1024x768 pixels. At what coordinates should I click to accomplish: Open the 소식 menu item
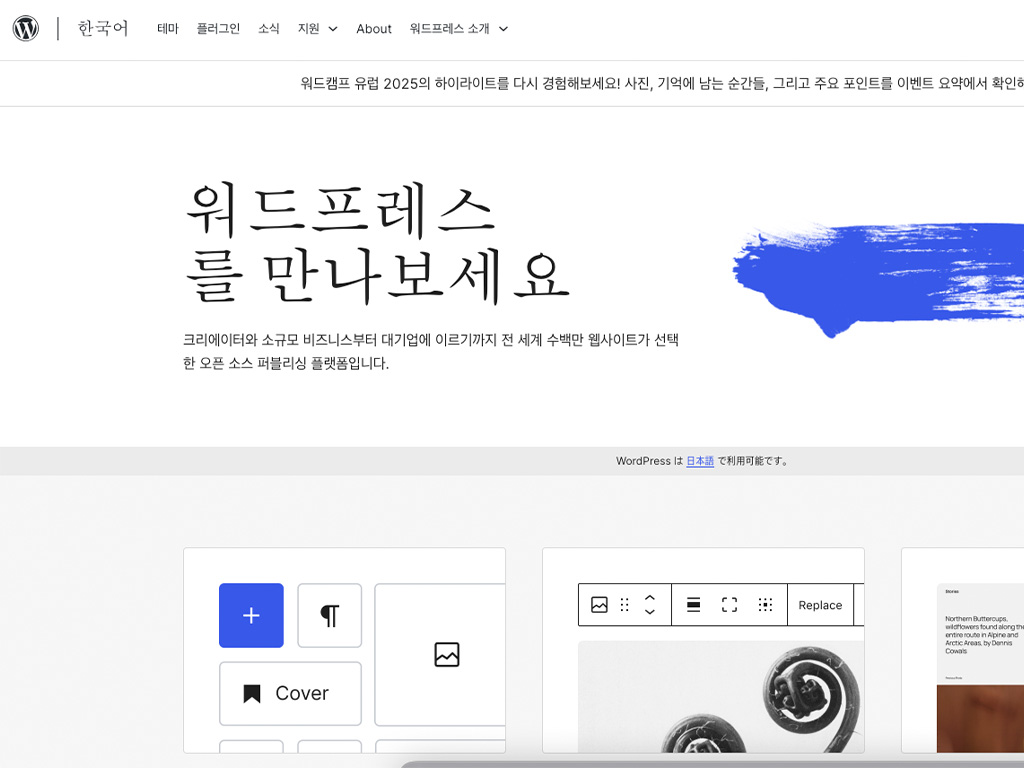click(x=268, y=29)
